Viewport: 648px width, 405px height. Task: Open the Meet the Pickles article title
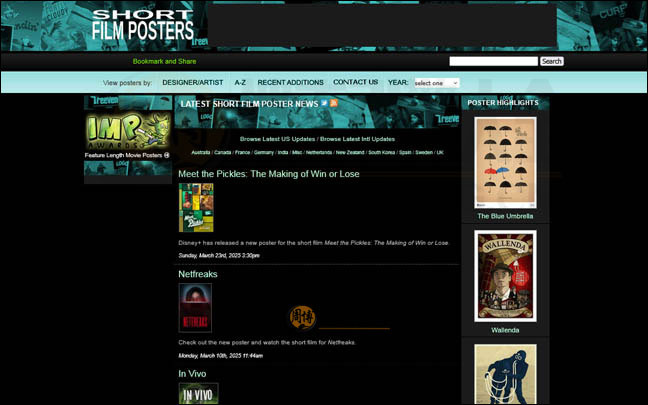click(269, 174)
